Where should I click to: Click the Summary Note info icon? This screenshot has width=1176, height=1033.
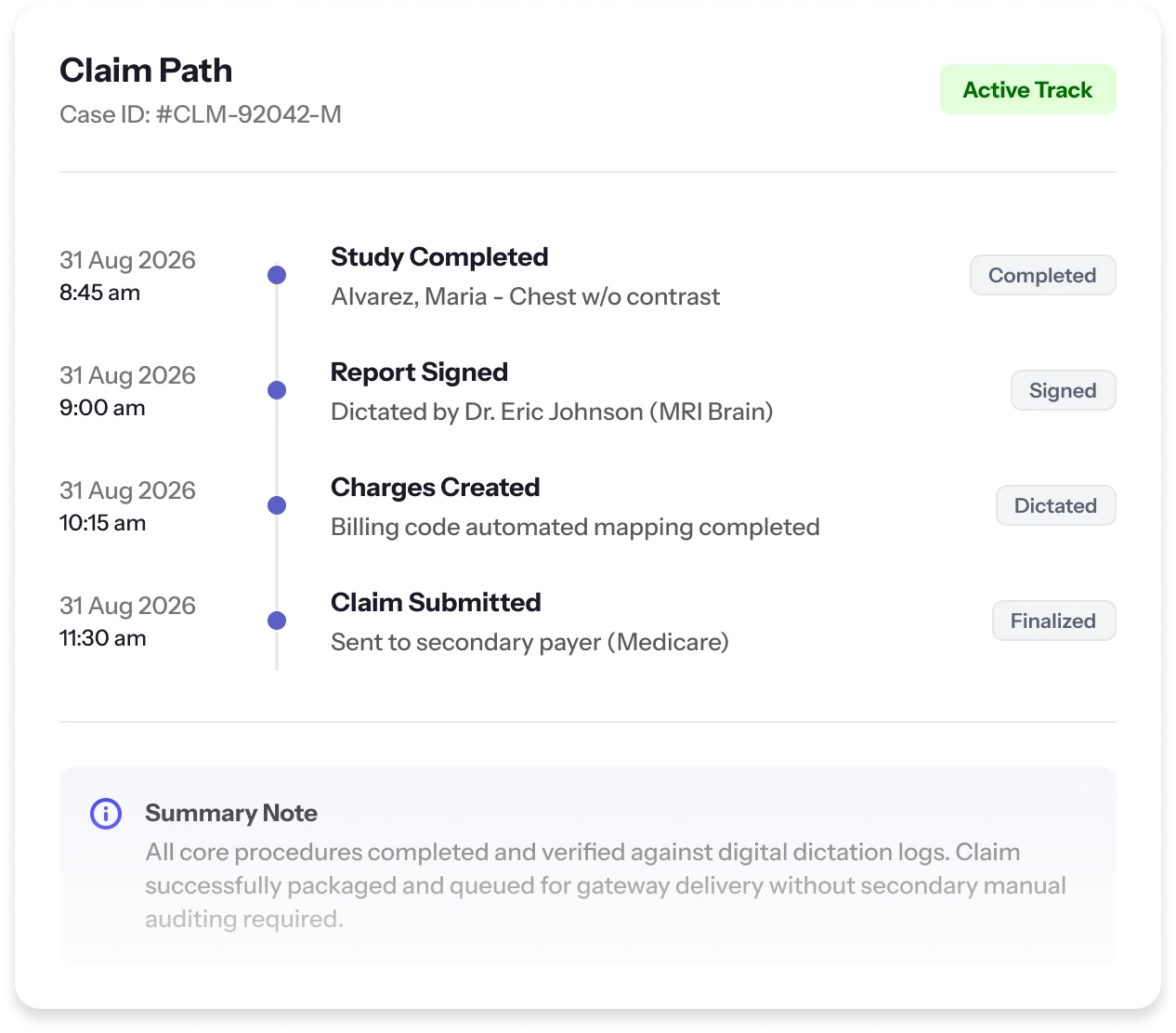click(106, 814)
